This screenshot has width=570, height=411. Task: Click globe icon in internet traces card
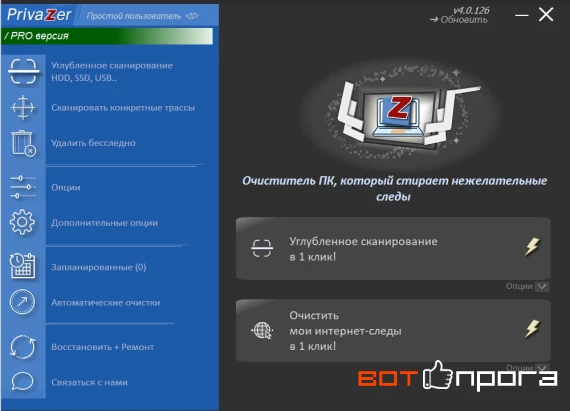(262, 330)
